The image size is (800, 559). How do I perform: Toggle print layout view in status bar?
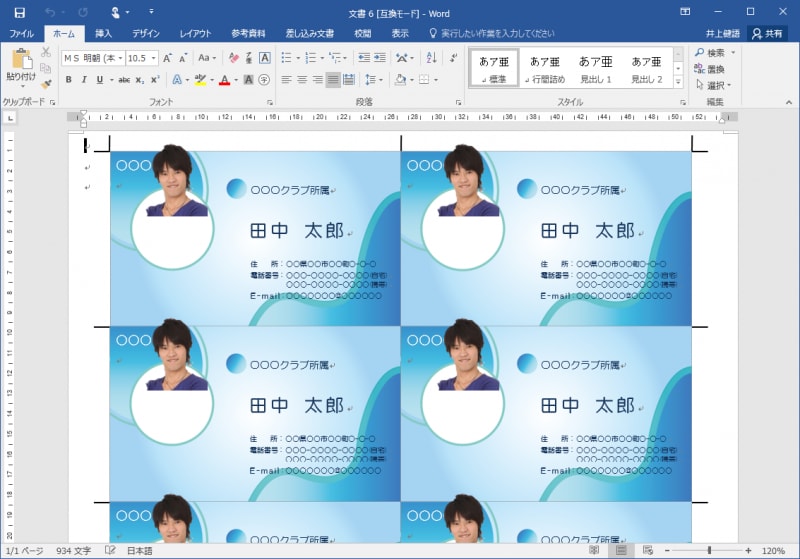pos(621,550)
